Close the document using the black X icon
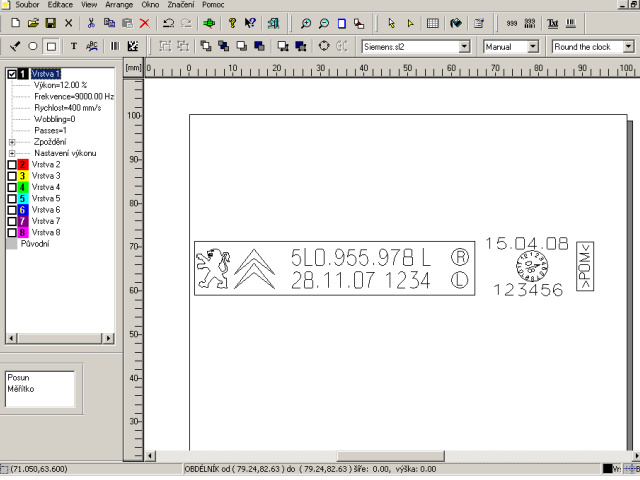 [x=69, y=23]
